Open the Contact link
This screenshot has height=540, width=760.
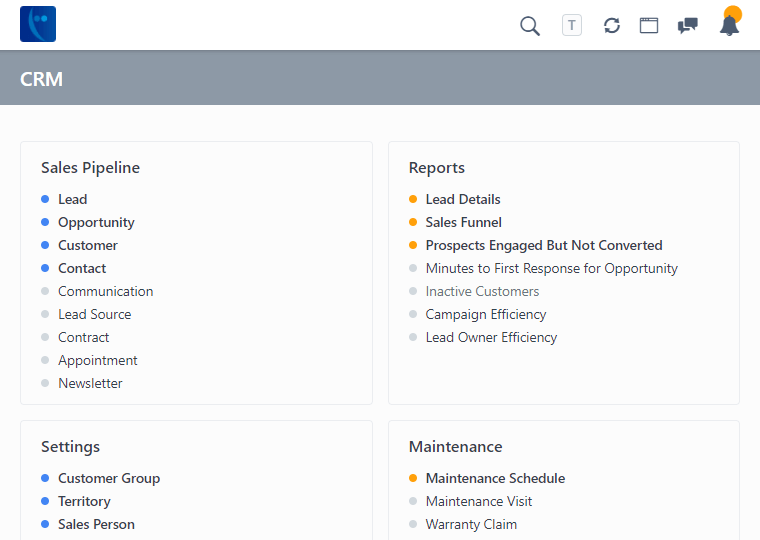[82, 269]
